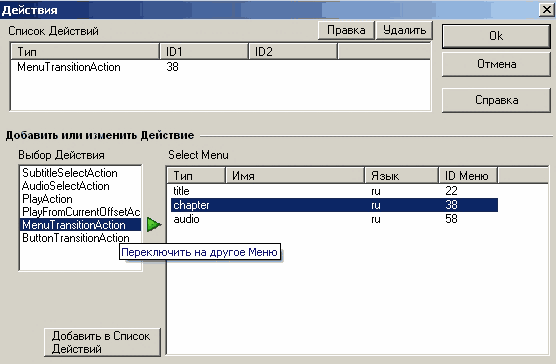Click menu ID value 58
Screen dimensions: 556x364
point(451,219)
